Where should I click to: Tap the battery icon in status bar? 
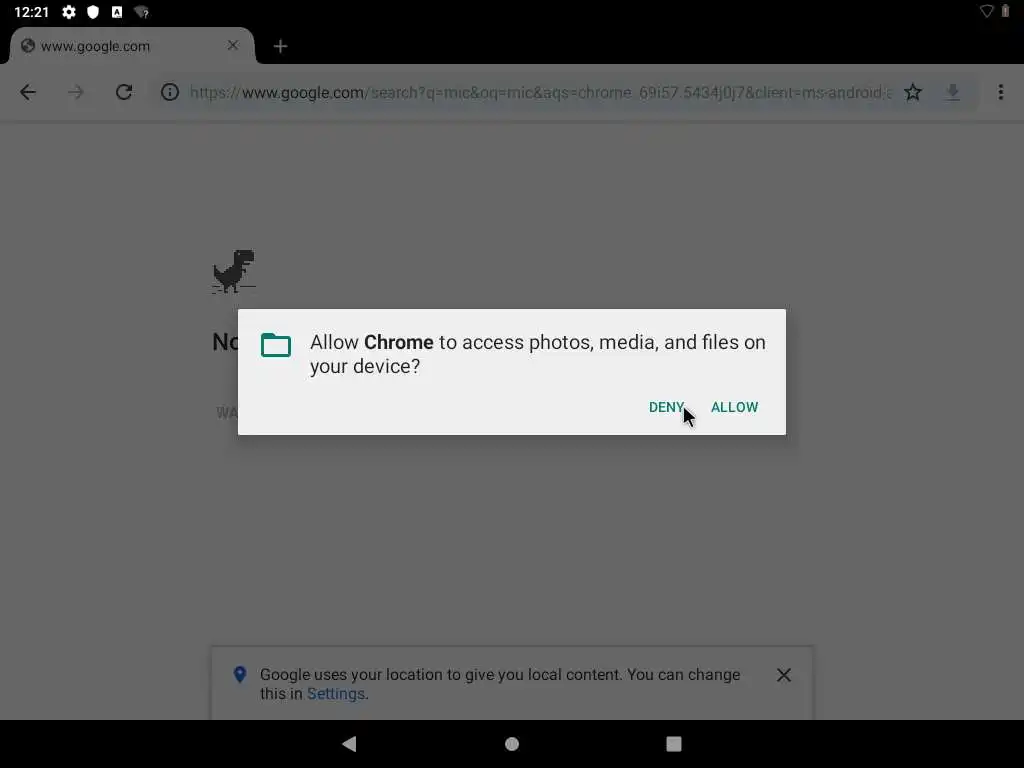pos(1005,11)
